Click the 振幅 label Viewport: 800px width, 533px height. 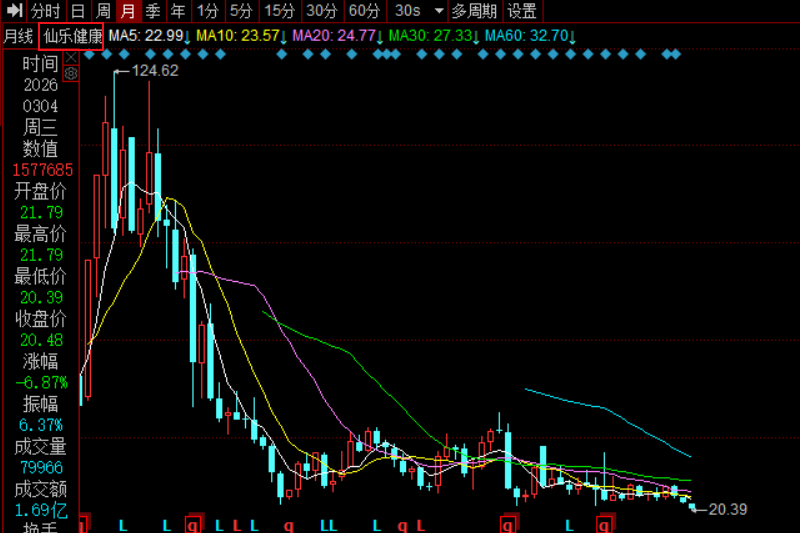(40, 404)
